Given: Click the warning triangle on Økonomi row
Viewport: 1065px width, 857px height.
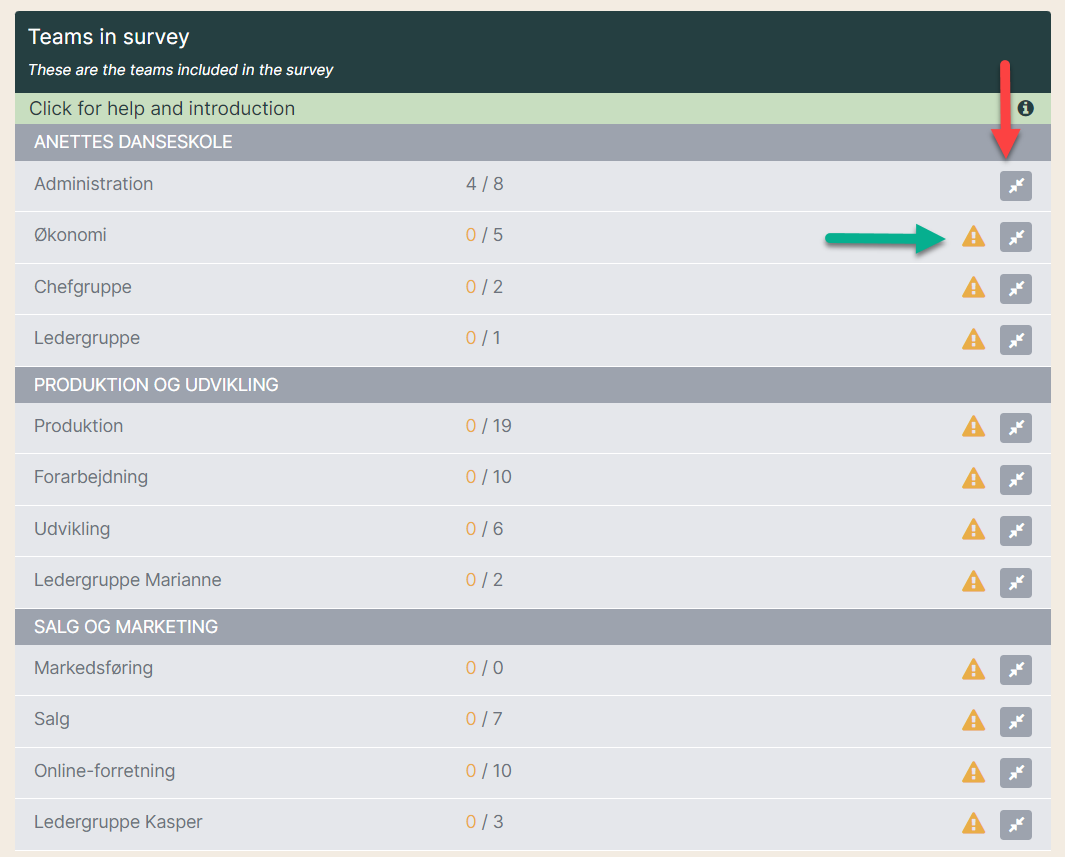Looking at the screenshot, I should (973, 236).
